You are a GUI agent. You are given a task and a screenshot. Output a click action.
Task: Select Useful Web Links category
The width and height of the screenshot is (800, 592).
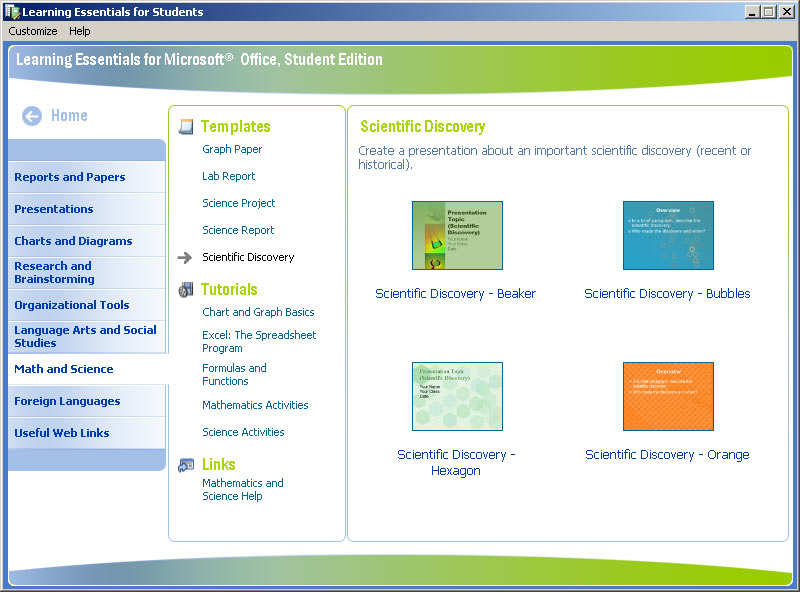coord(87,433)
